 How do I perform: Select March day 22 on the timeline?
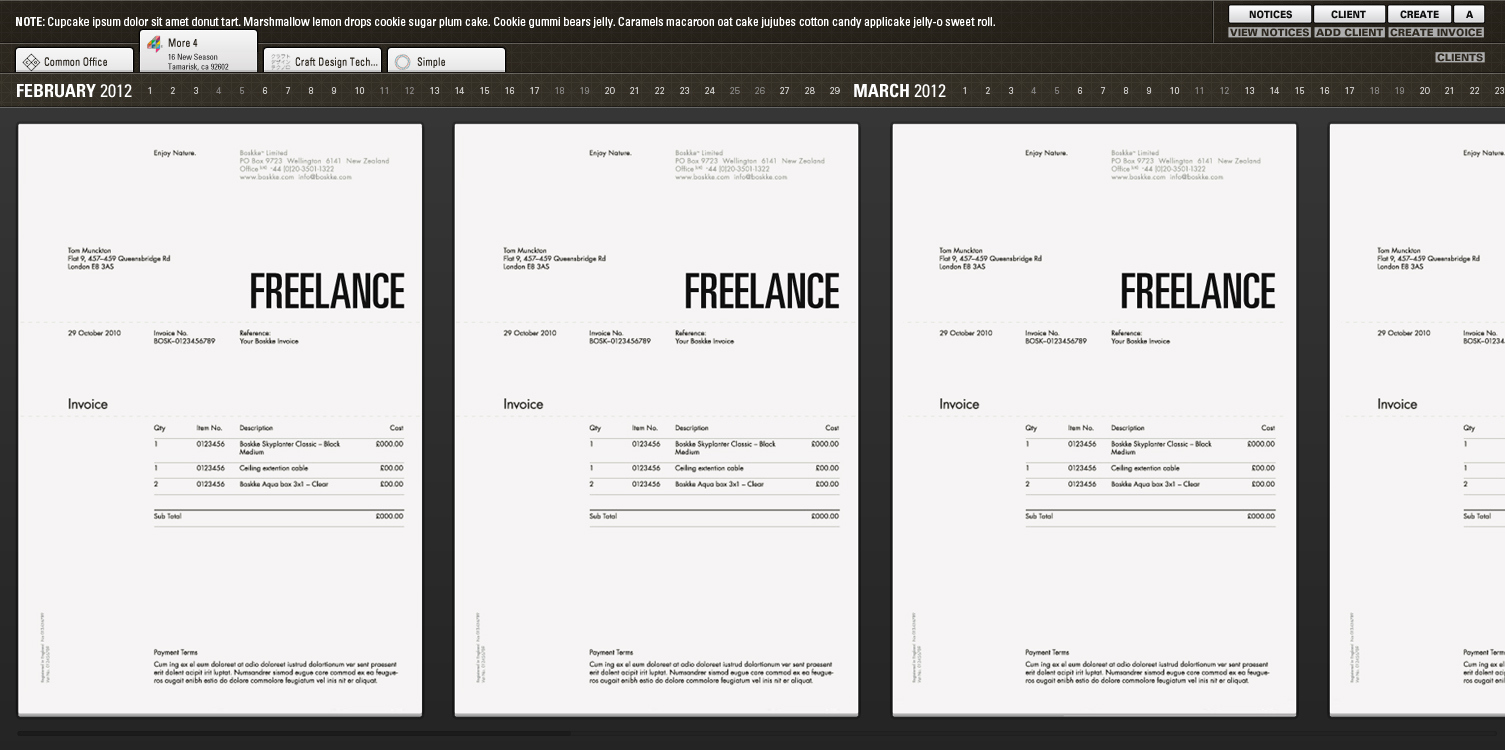(x=1474, y=91)
